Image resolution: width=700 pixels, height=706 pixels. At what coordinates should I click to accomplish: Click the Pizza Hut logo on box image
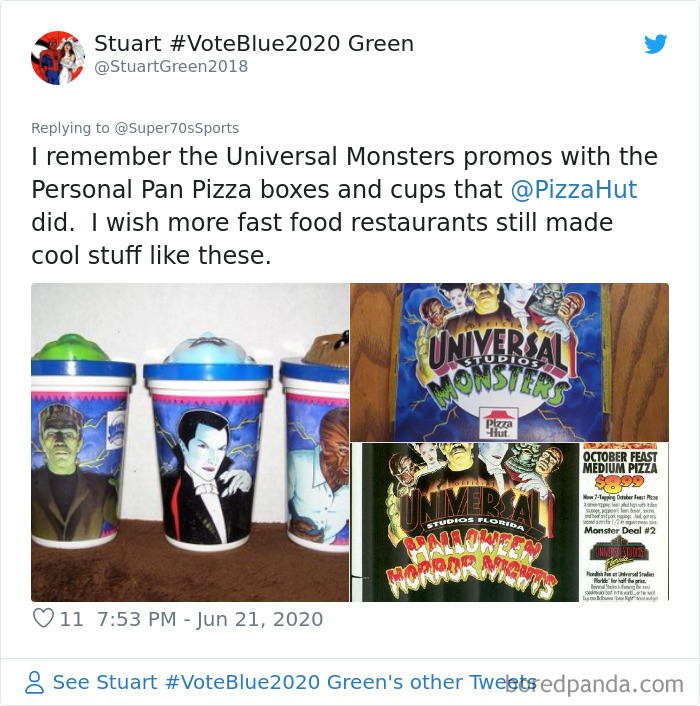[x=497, y=423]
